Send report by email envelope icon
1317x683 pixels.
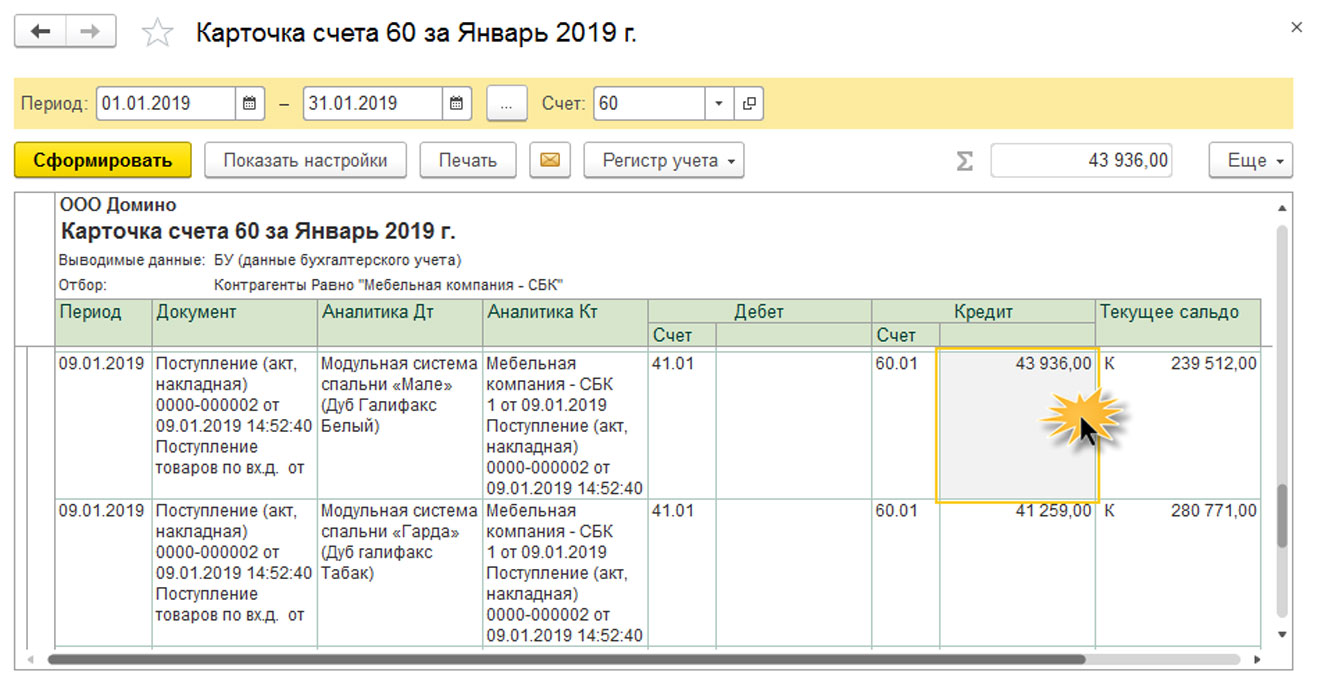point(549,160)
